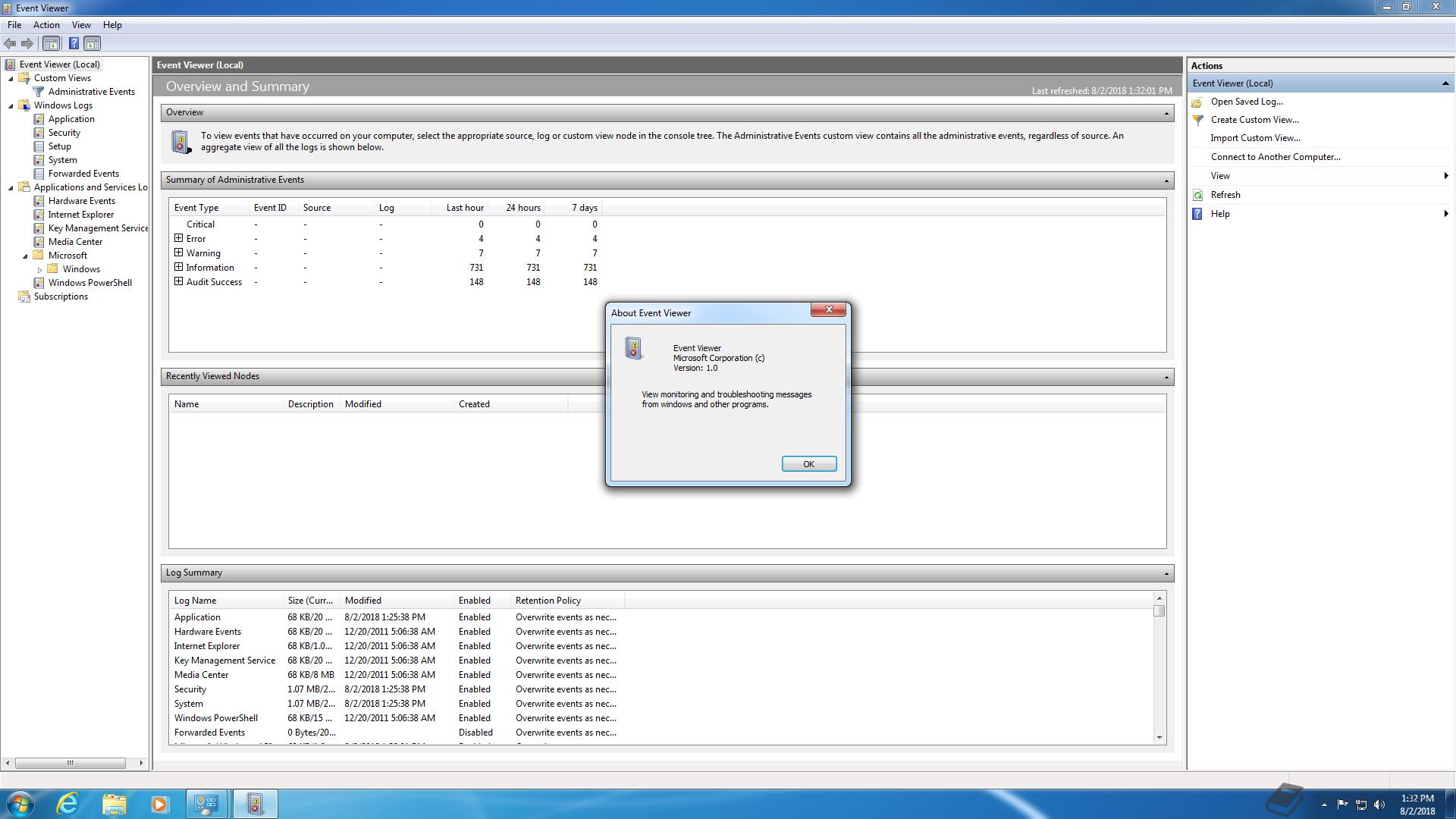This screenshot has width=1456, height=819.
Task: Click the Security log icon in tree
Action: [x=39, y=133]
